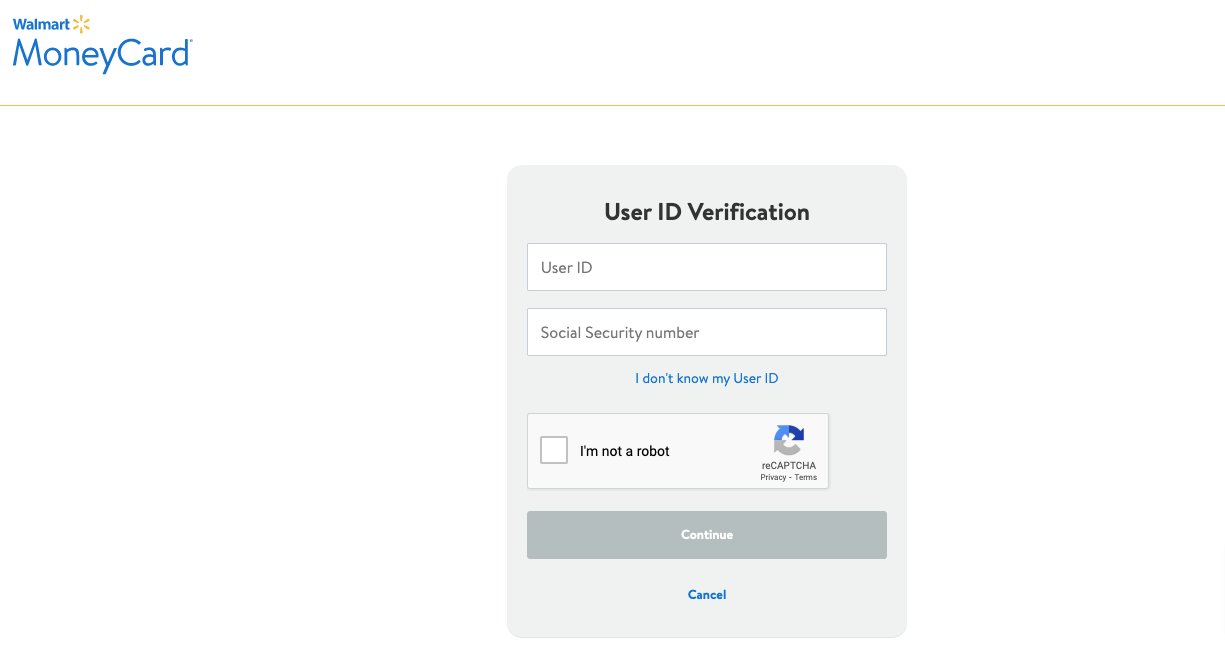The height and width of the screenshot is (652, 1225).
Task: Open the "I don't know my User ID" link
Action: (x=706, y=378)
